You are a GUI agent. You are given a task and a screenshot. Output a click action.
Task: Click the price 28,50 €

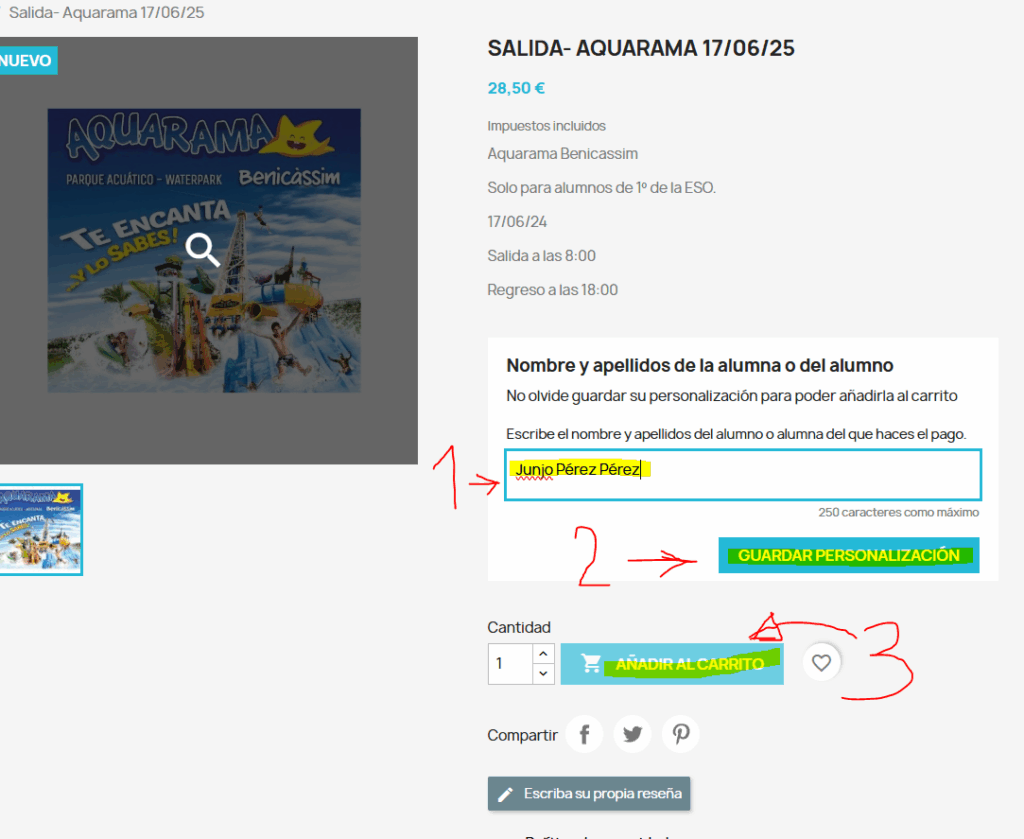point(516,88)
